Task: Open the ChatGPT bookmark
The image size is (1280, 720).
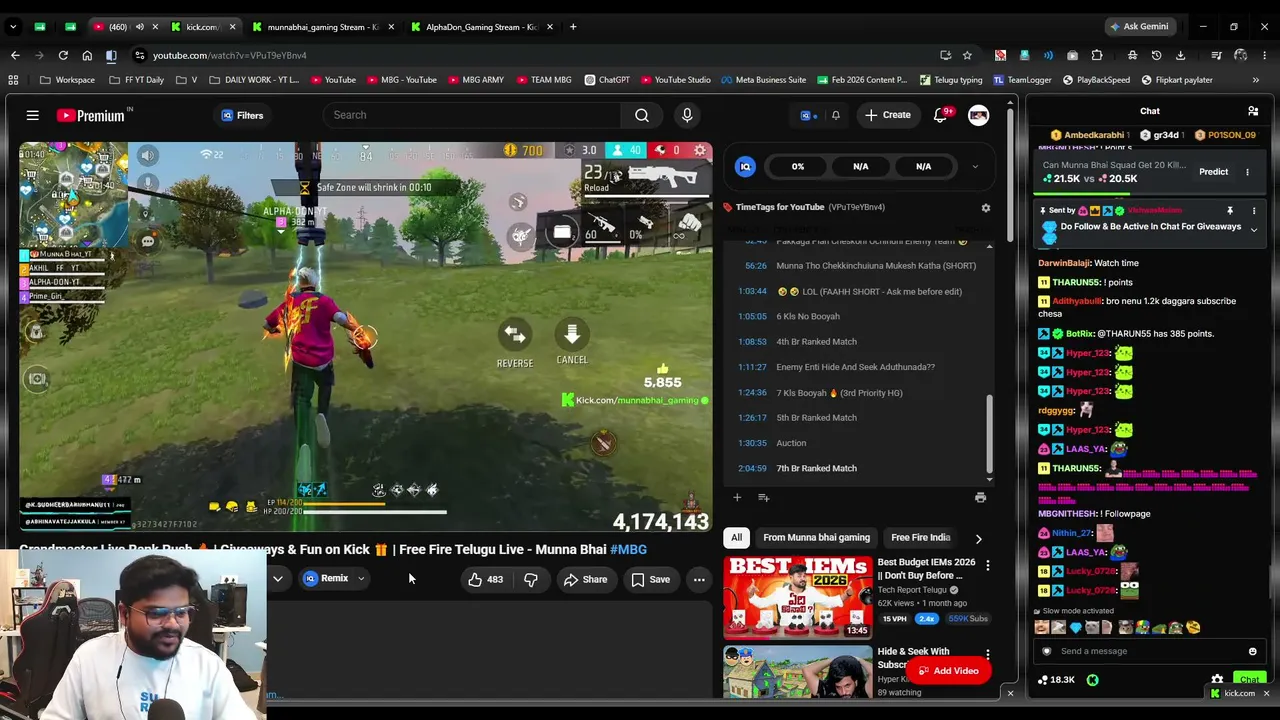Action: (607, 80)
